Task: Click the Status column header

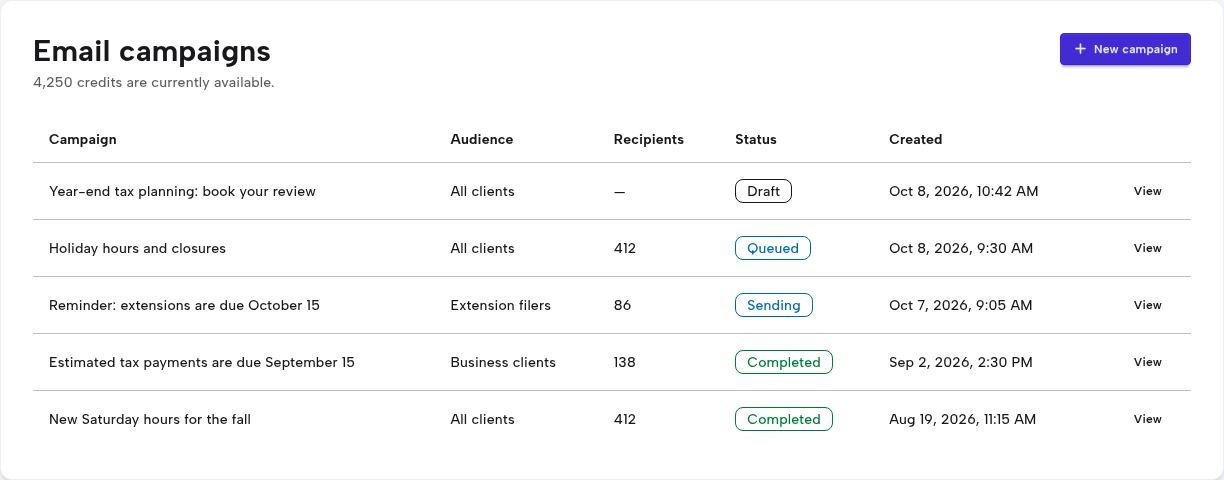Action: point(756,139)
